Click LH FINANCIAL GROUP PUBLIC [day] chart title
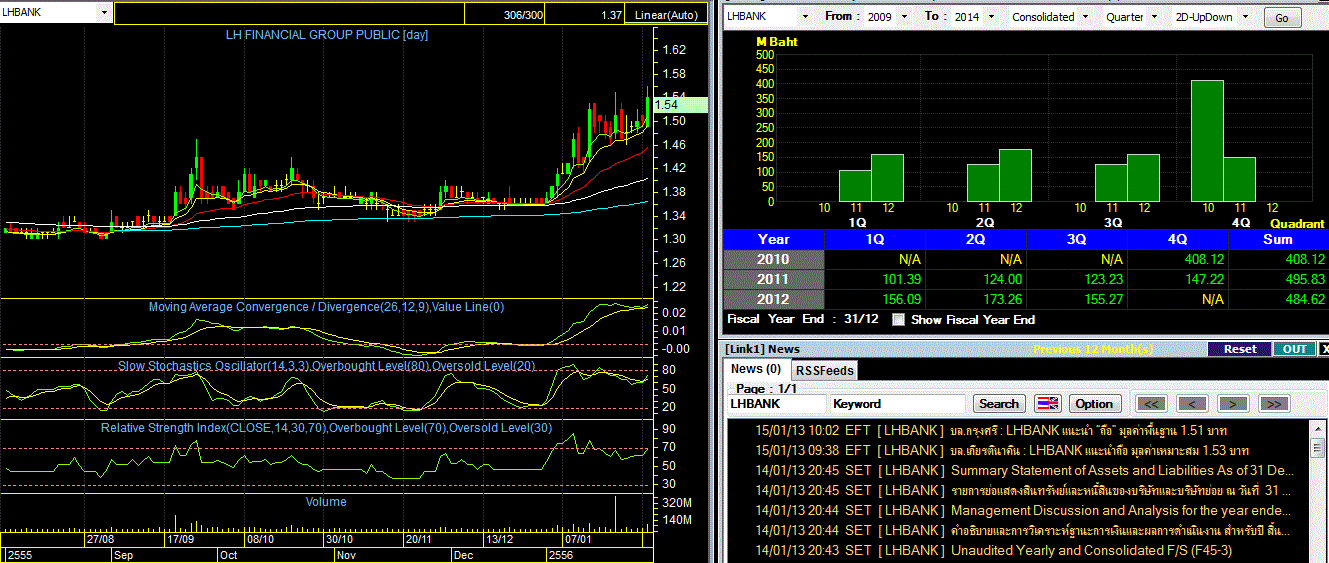This screenshot has width=1329, height=563. pos(327,35)
